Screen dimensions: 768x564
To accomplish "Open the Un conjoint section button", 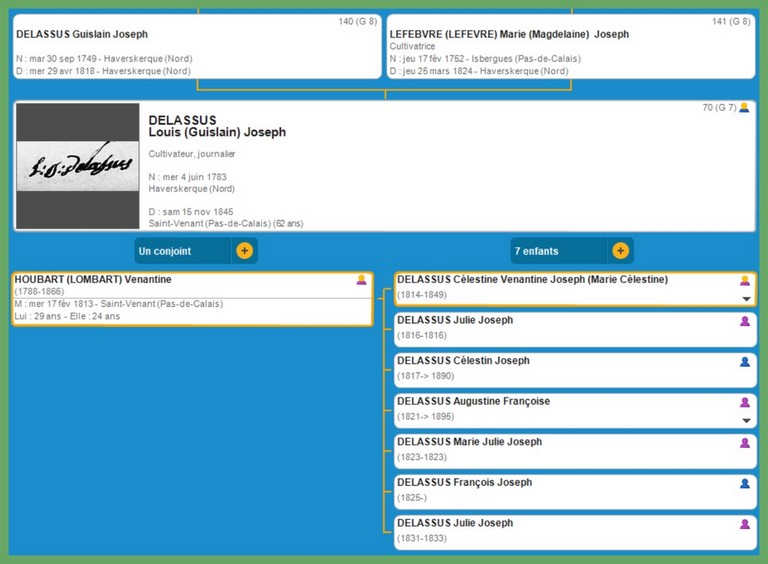I will point(182,251).
